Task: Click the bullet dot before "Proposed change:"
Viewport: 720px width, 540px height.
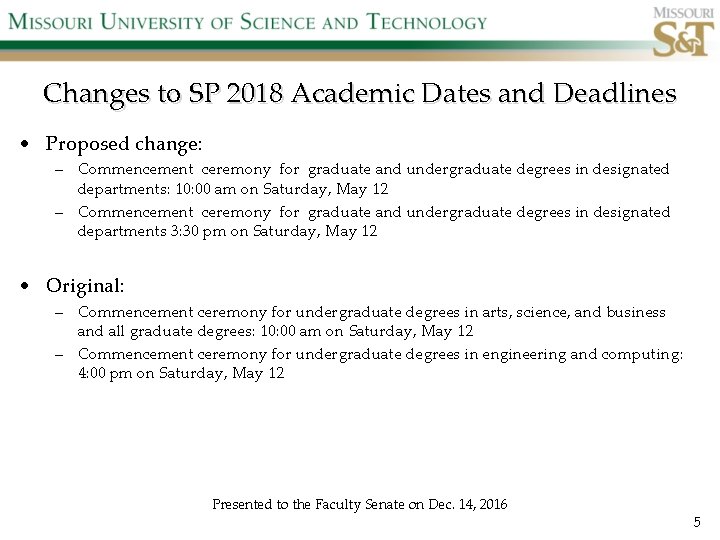Action: click(x=32, y=145)
